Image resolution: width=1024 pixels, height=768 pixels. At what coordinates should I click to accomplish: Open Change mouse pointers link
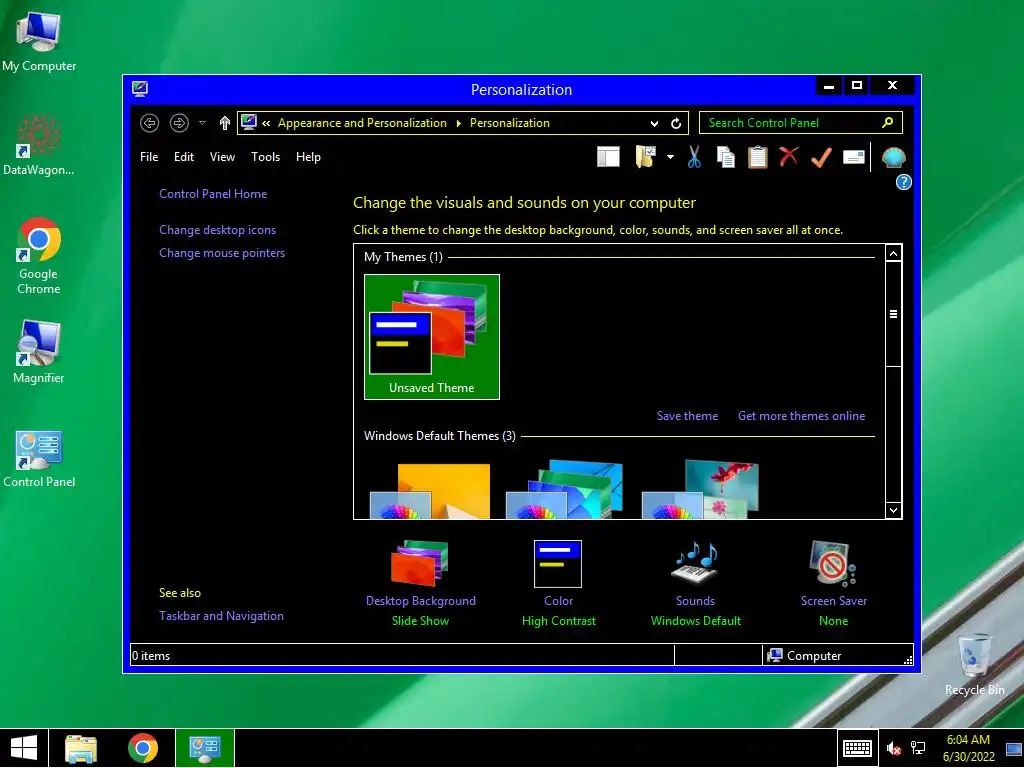222,253
